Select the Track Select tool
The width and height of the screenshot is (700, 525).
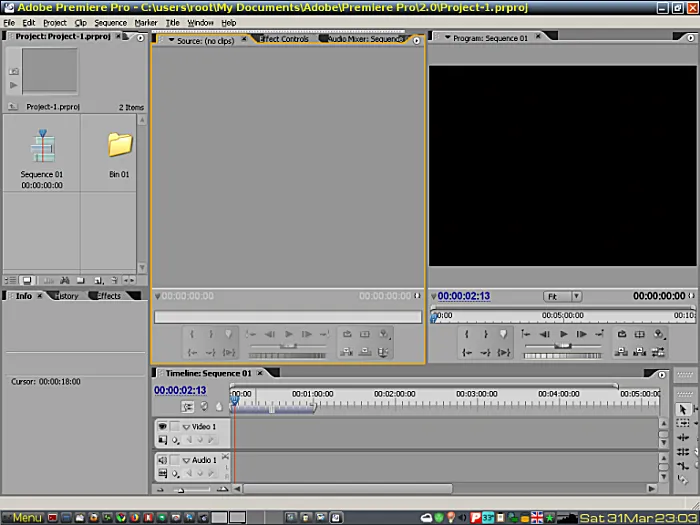tap(683, 423)
